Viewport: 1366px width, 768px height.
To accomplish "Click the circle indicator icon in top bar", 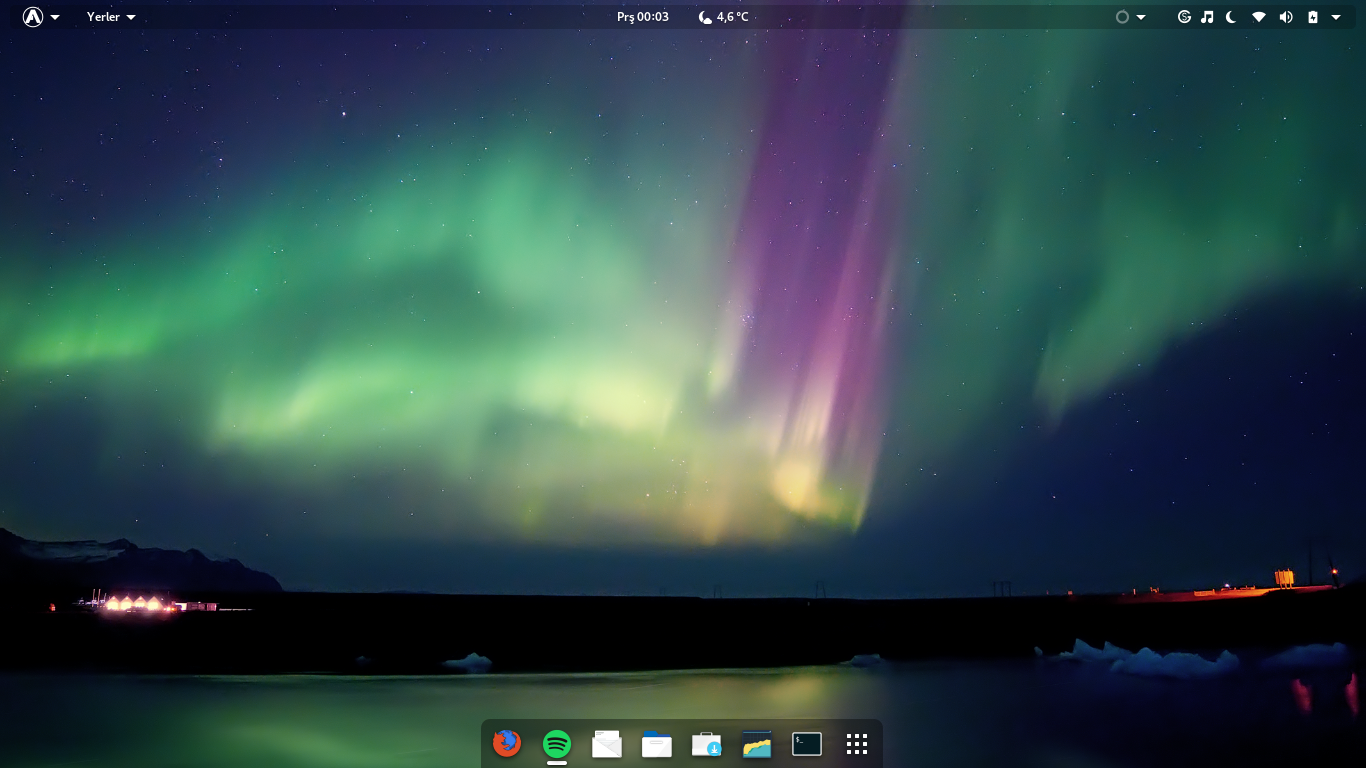I will pos(1122,17).
